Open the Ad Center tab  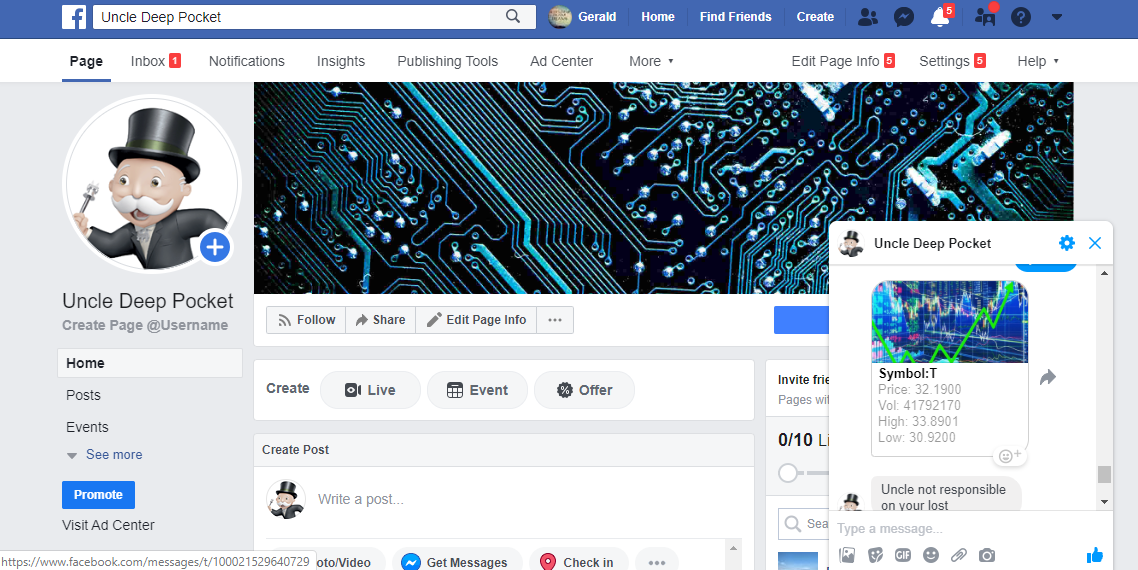[x=562, y=61]
